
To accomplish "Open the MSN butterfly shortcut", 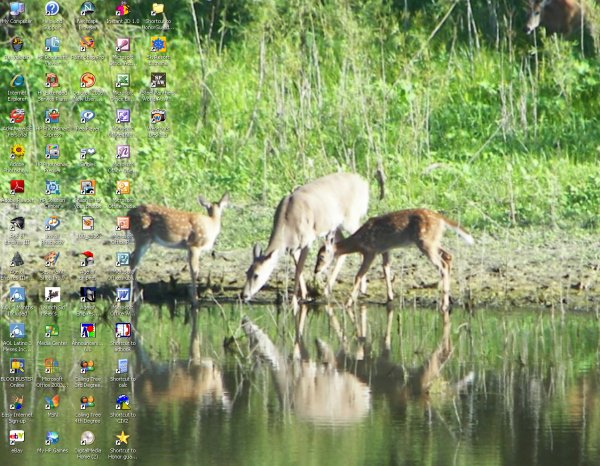I will 52,402.
